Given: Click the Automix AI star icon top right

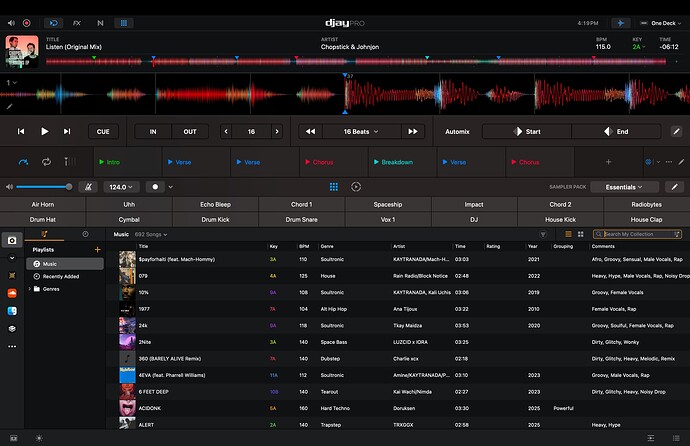Looking at the screenshot, I should [x=620, y=23].
